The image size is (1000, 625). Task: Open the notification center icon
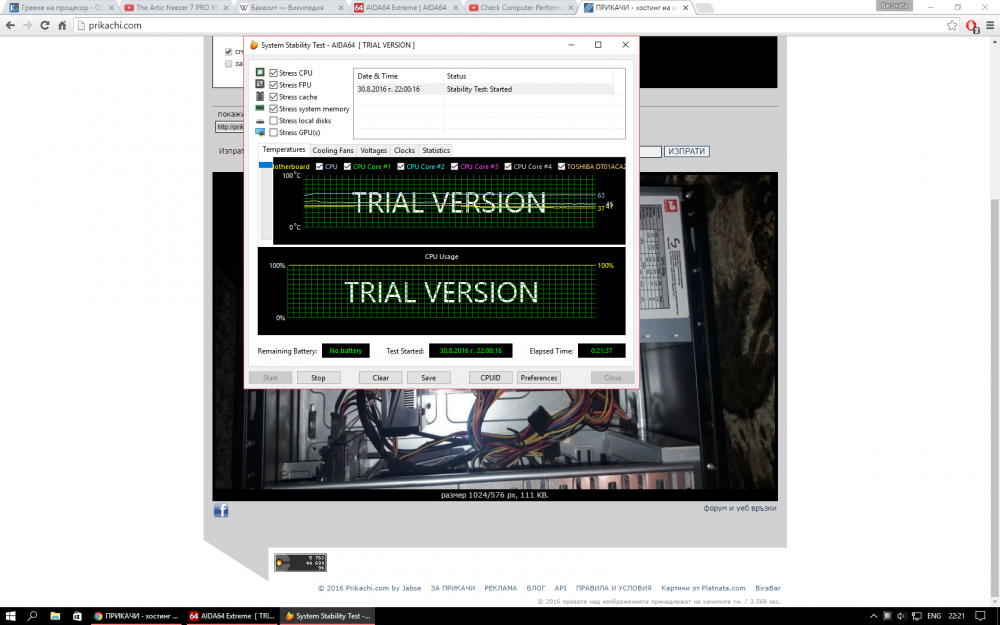980,616
